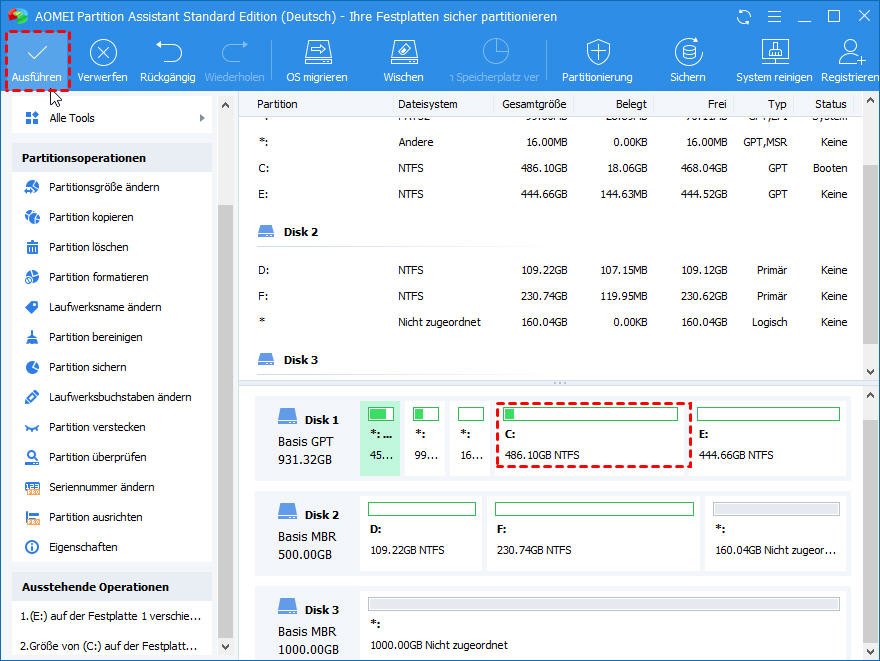Click the Eigenschaften info icon

coord(33,547)
